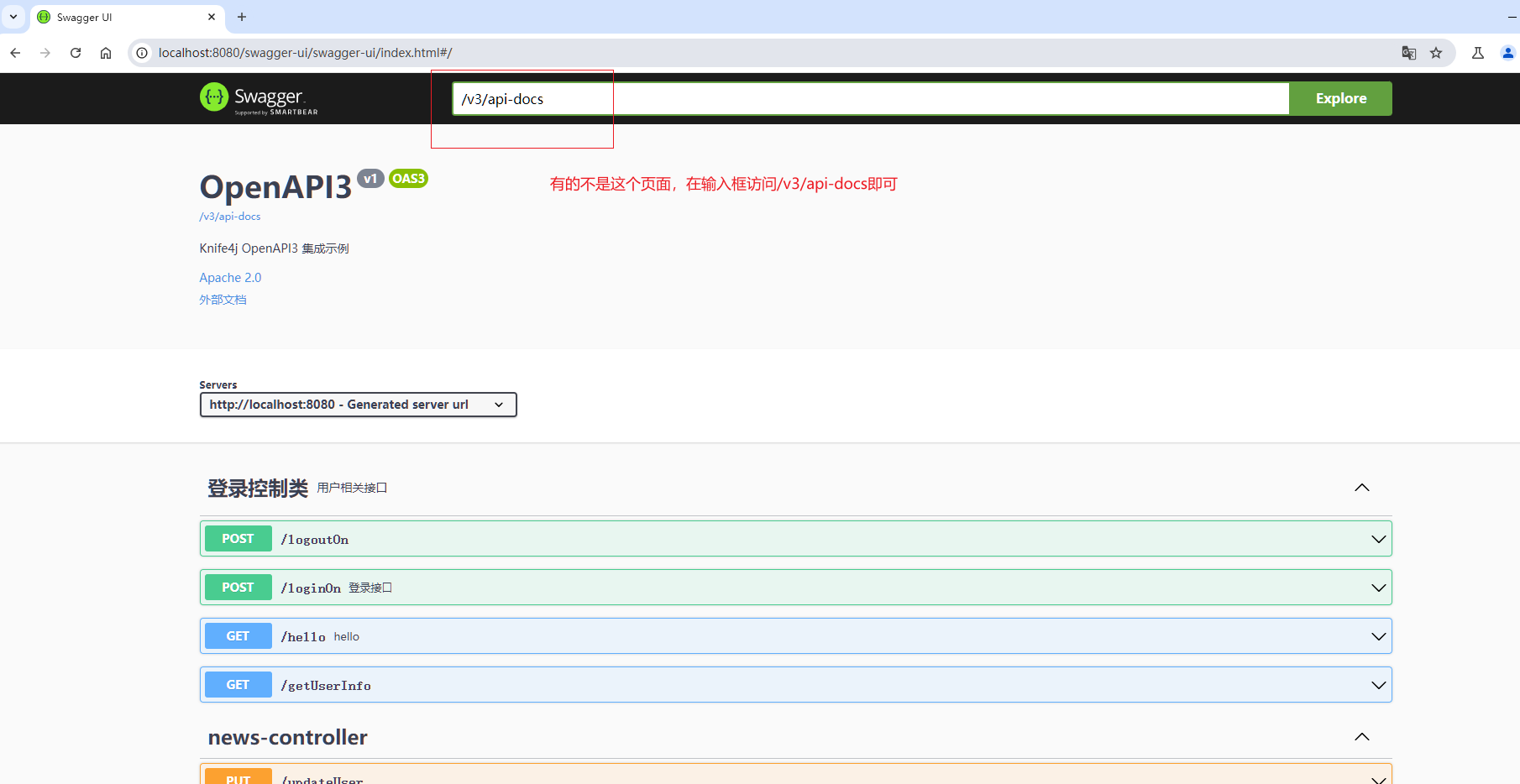Bookmark this page with the star icon
This screenshot has width=1520, height=784.
point(1438,52)
